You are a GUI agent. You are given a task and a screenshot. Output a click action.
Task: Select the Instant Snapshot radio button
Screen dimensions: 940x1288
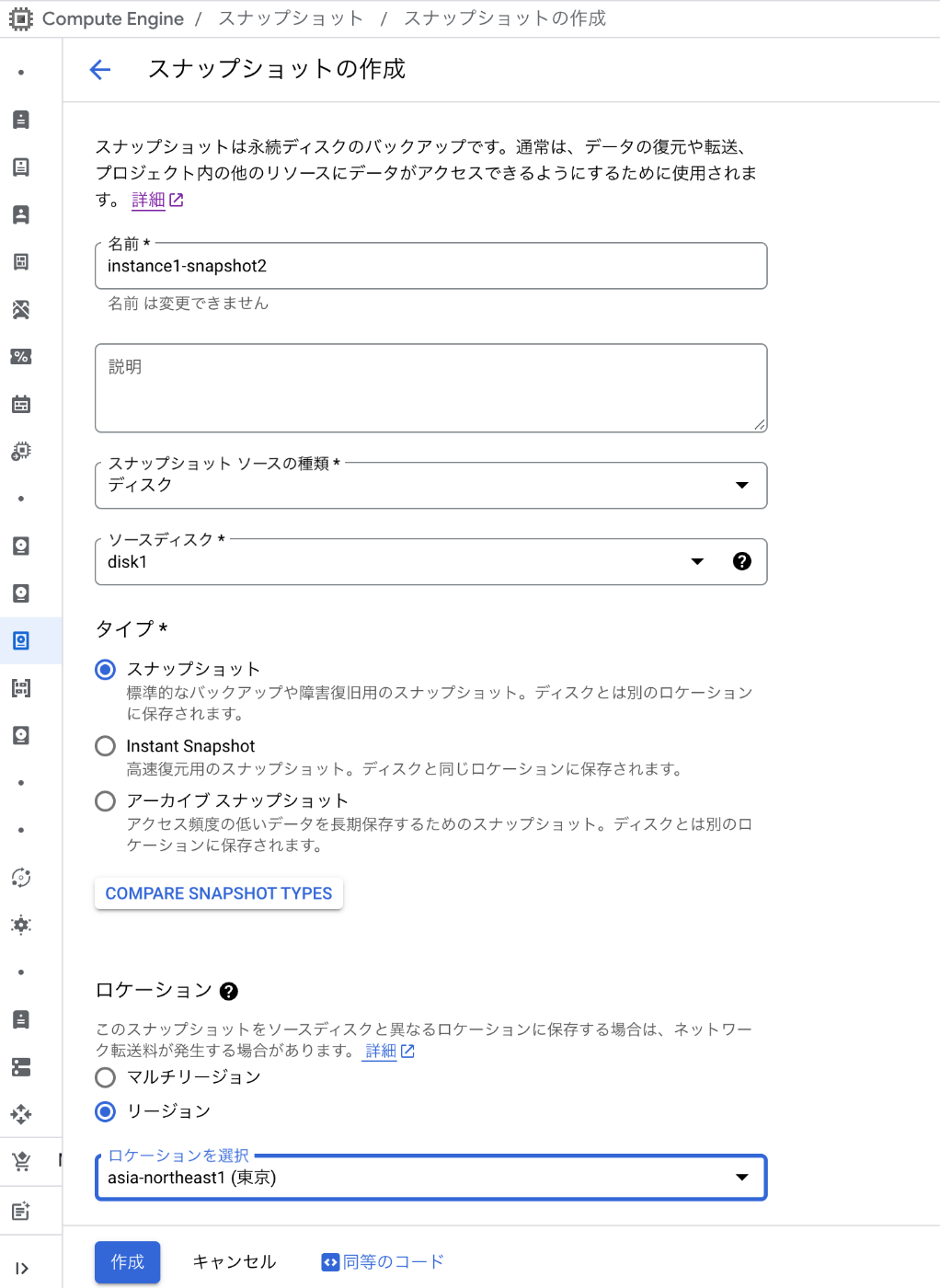click(106, 746)
